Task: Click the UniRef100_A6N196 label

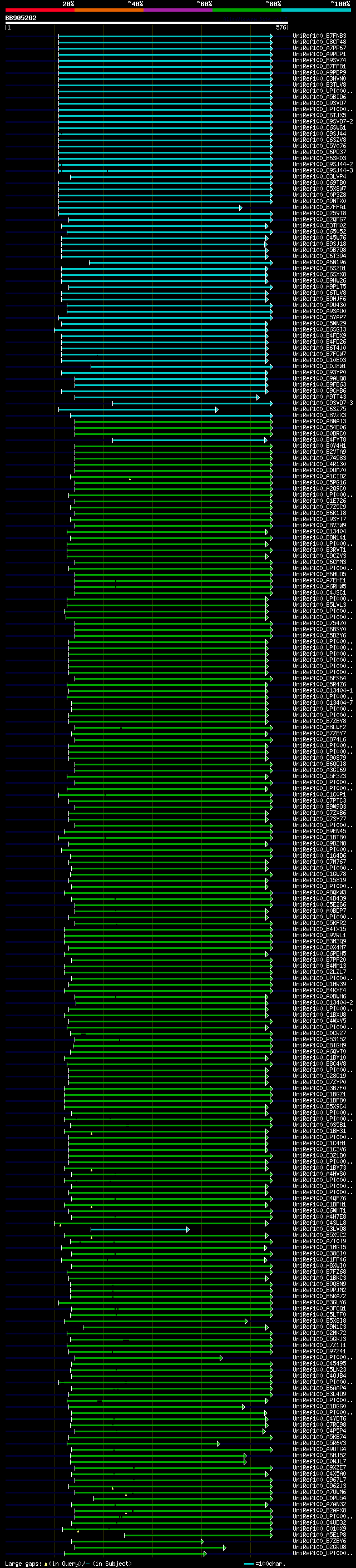Action: (319, 263)
